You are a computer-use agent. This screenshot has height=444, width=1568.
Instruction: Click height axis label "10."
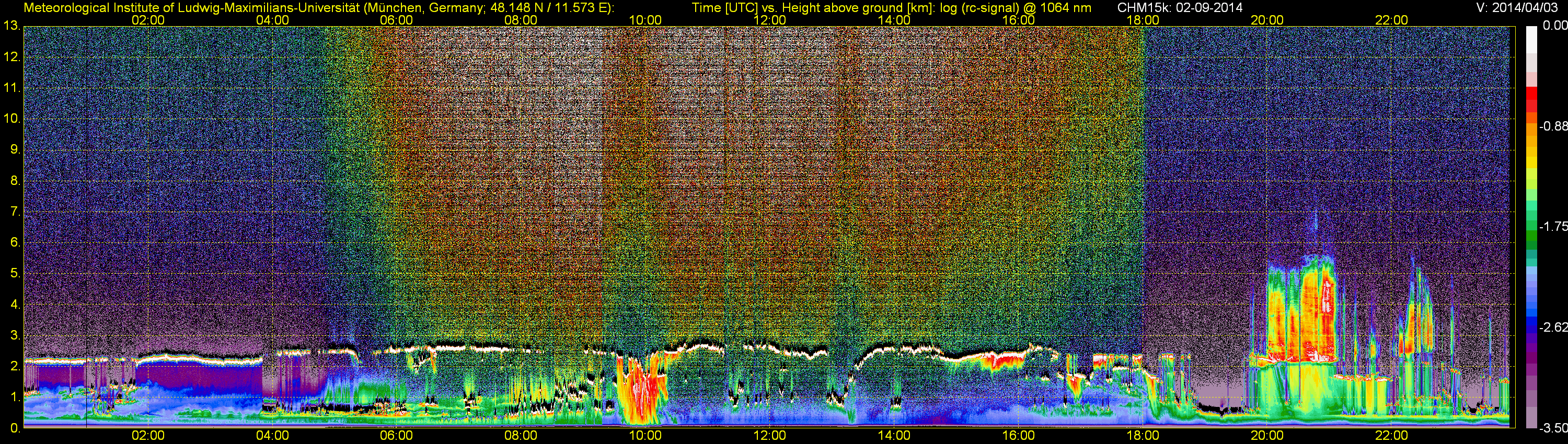[12, 119]
